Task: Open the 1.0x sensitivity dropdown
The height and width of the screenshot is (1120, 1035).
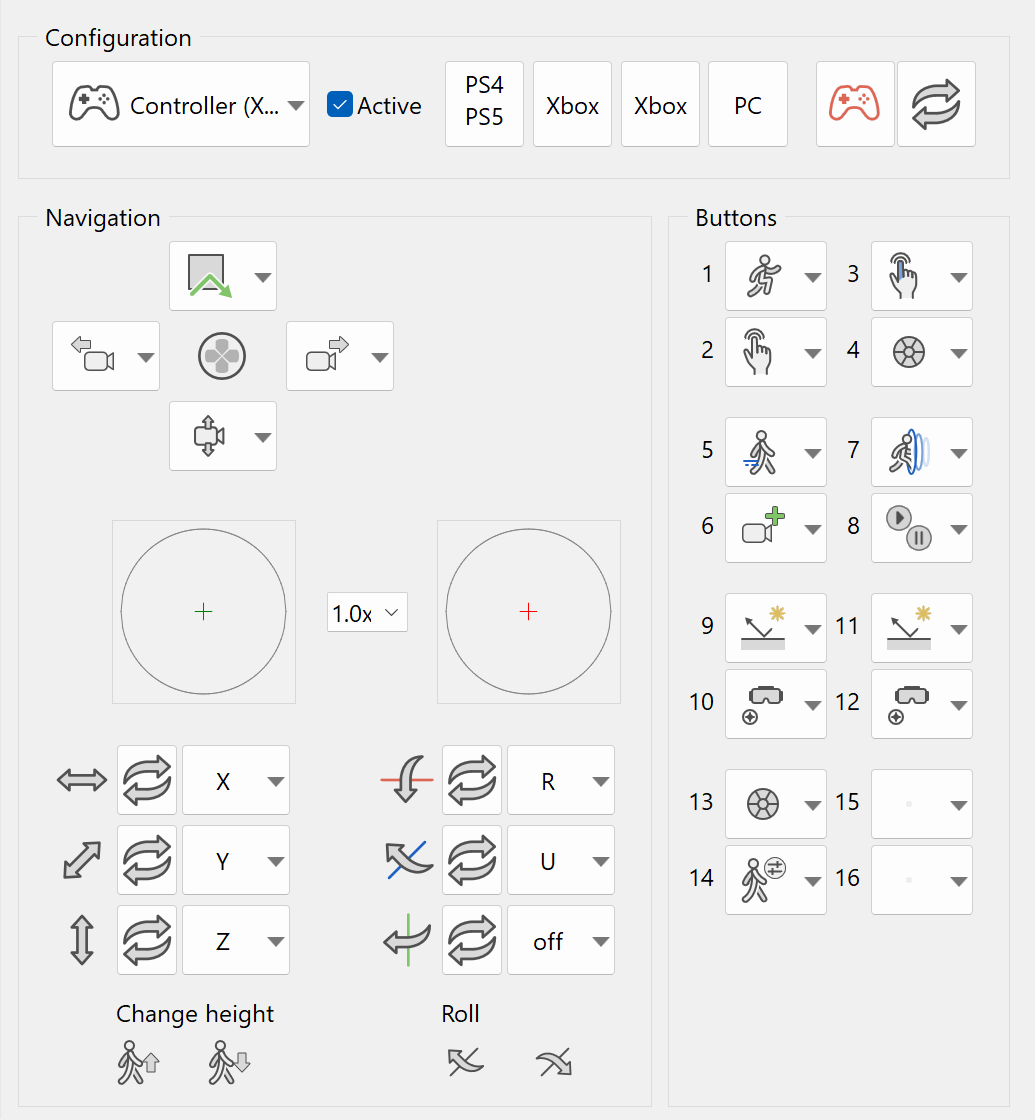Action: point(366,611)
